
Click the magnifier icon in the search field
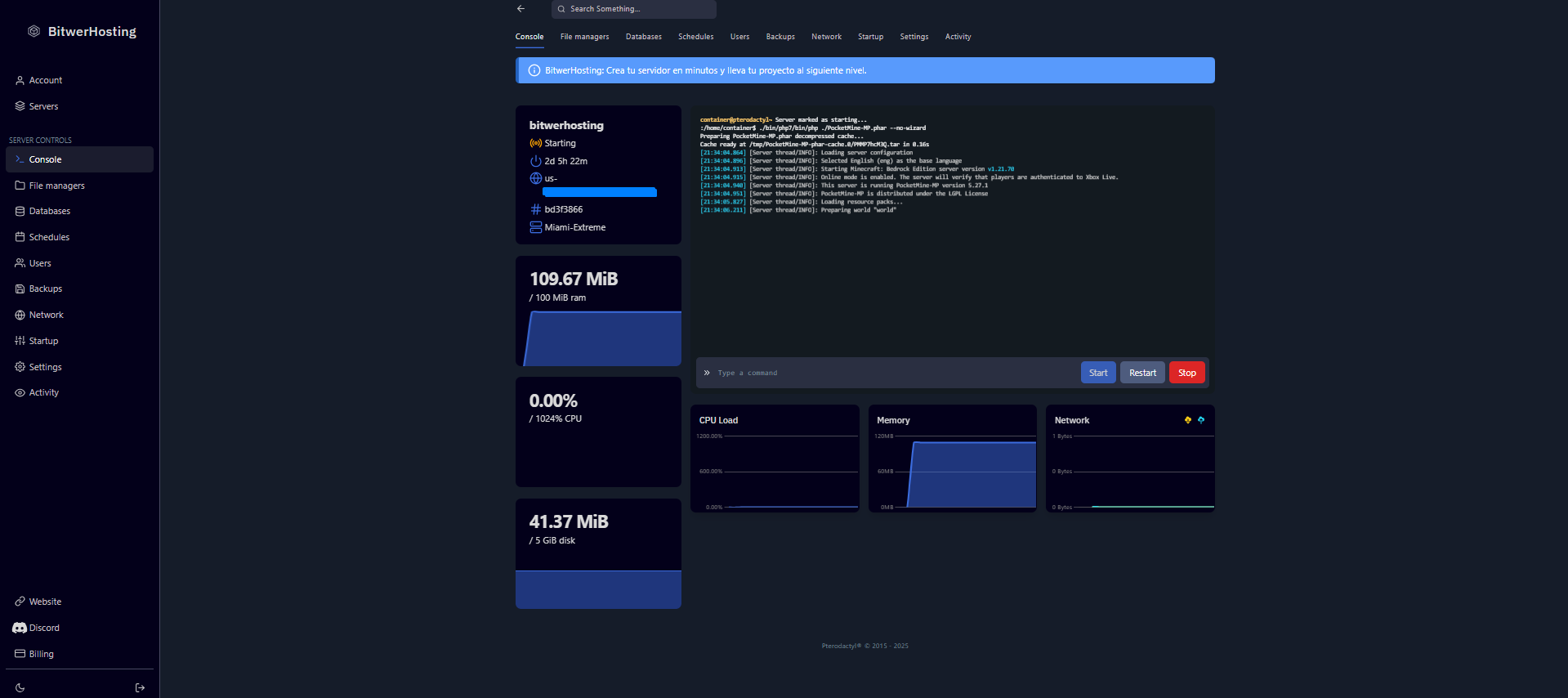[561, 9]
